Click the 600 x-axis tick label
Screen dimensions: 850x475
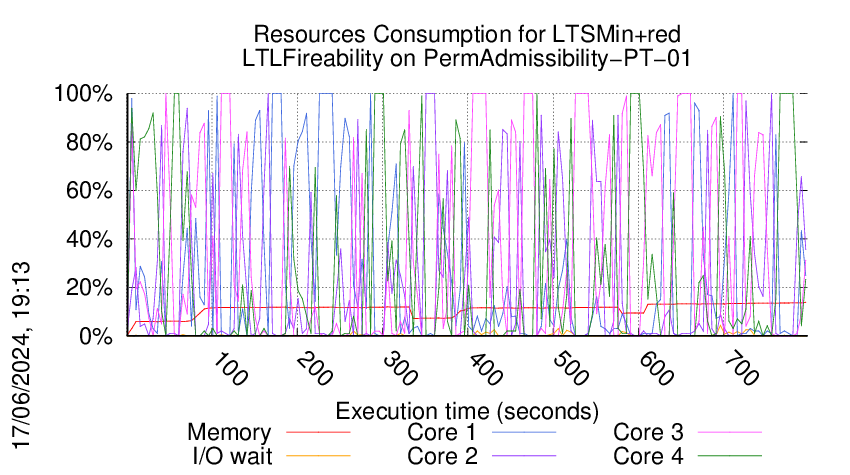pos(655,370)
